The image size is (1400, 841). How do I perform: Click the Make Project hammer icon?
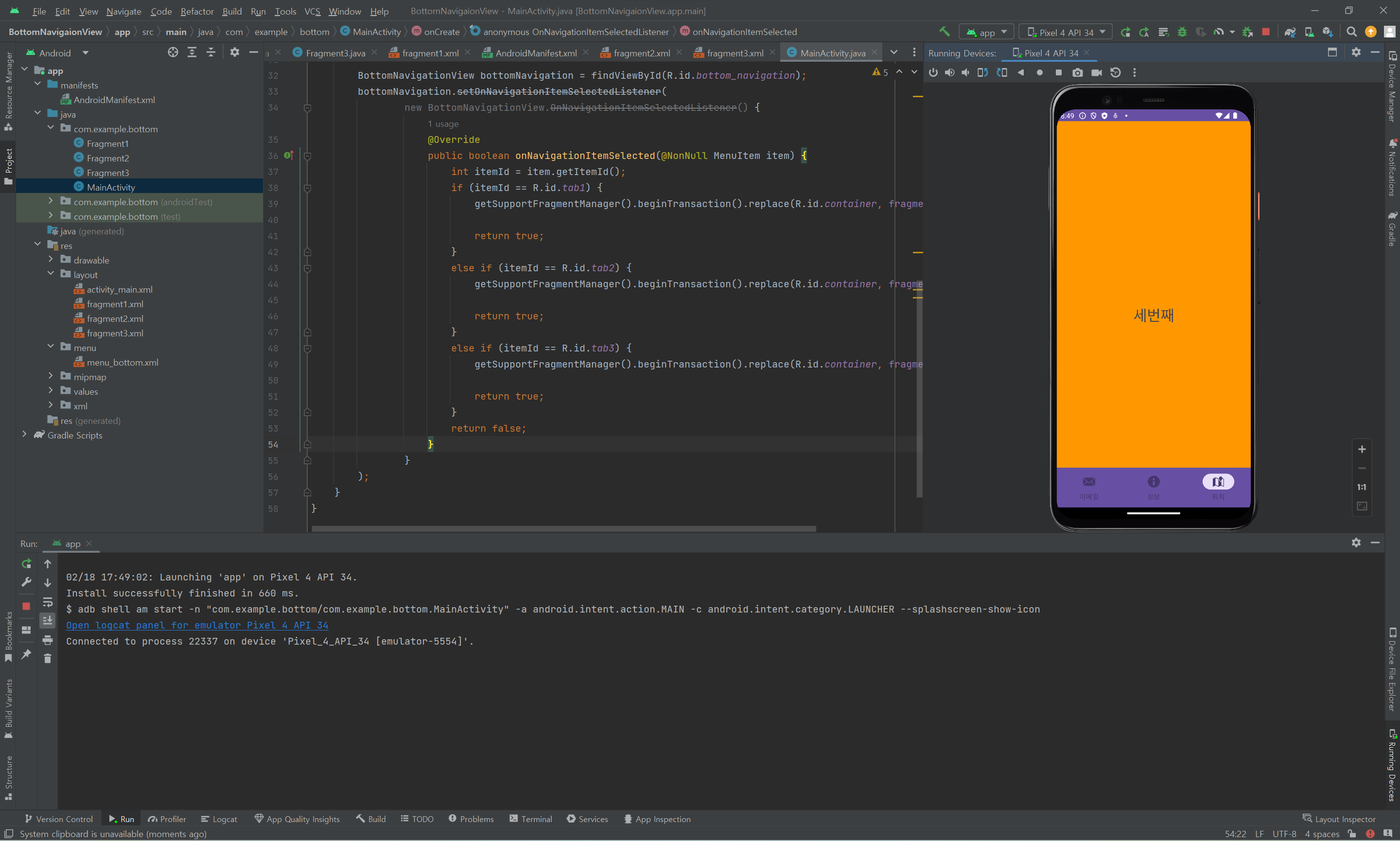[944, 32]
